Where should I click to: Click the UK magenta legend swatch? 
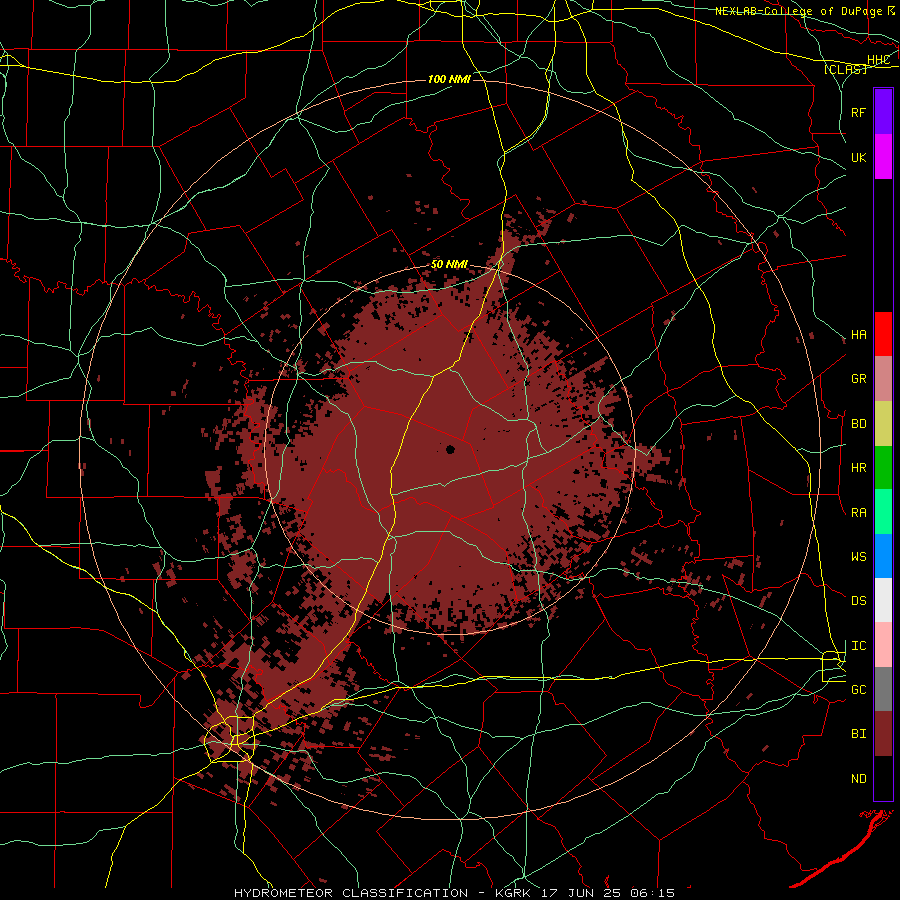[x=883, y=157]
